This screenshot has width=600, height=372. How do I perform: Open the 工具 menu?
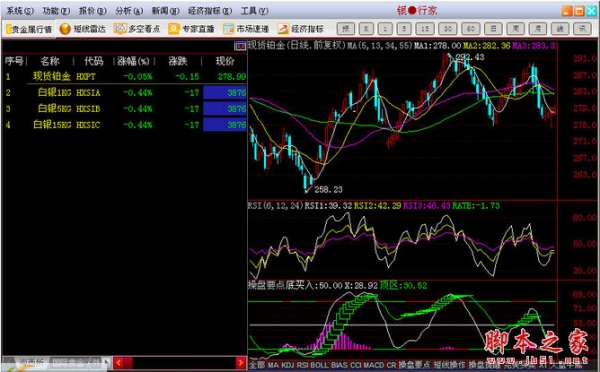254,11
